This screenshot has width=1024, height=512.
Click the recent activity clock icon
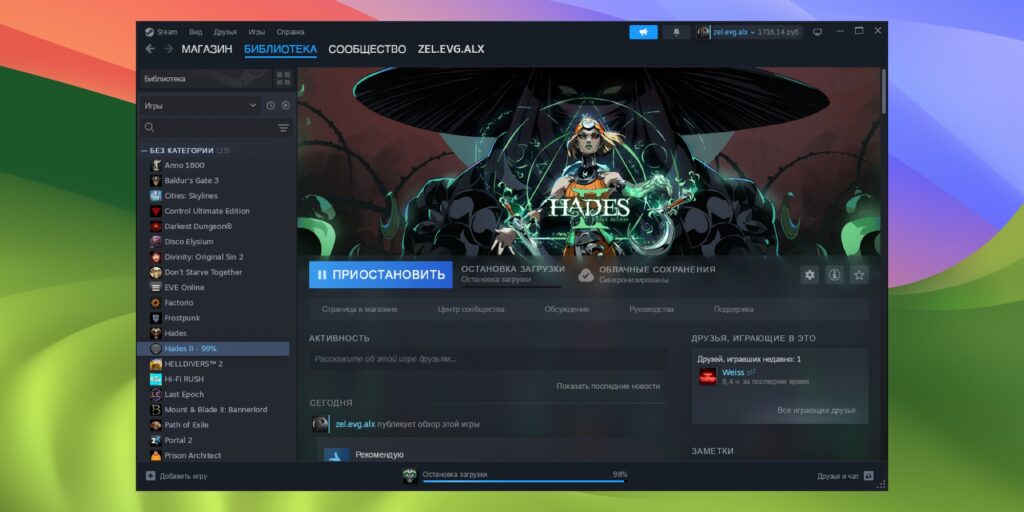[x=270, y=106]
